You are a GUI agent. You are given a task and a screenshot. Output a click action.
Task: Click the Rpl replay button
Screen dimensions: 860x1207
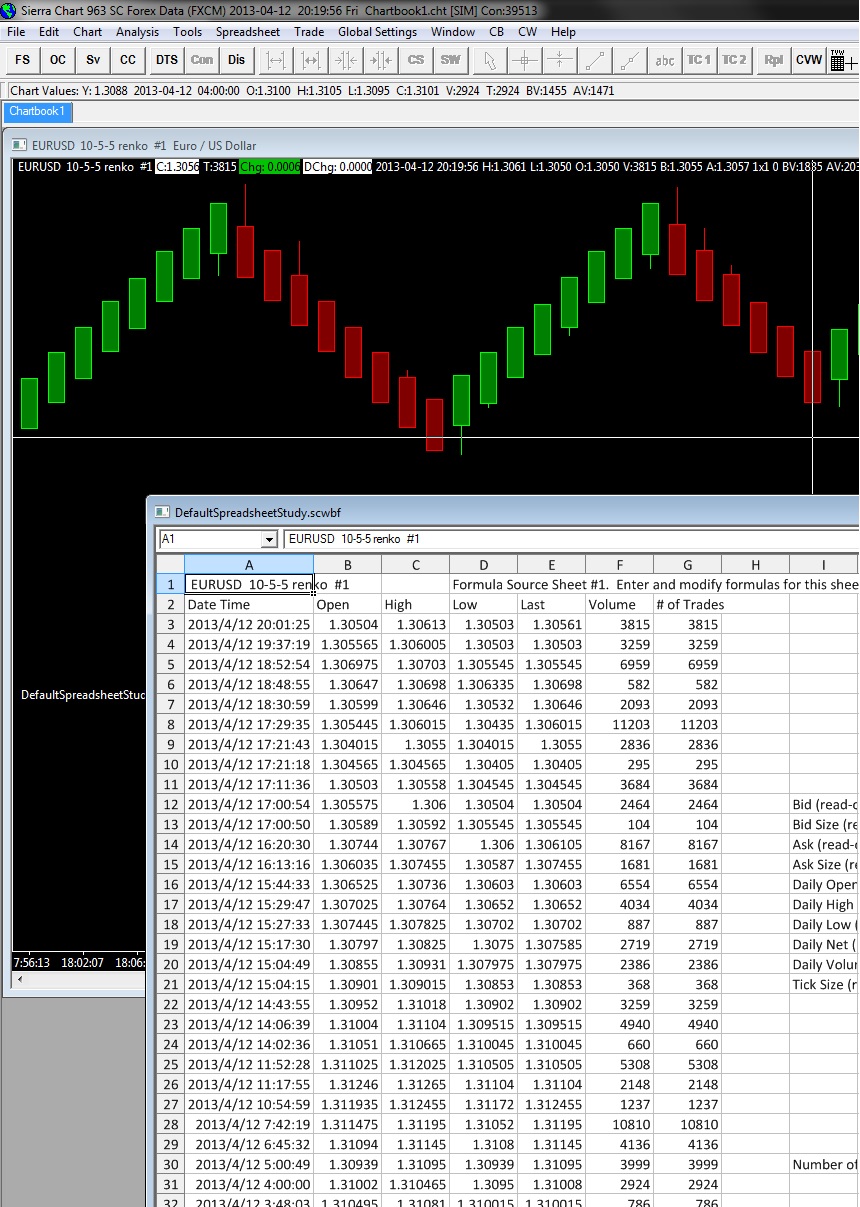pos(773,60)
